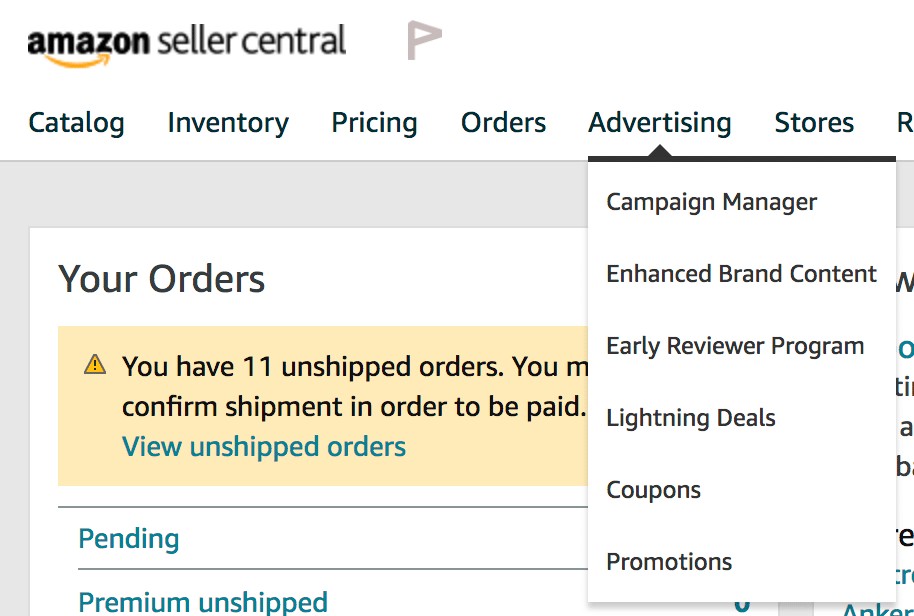
Task: Open the Pricing menu
Action: point(374,123)
